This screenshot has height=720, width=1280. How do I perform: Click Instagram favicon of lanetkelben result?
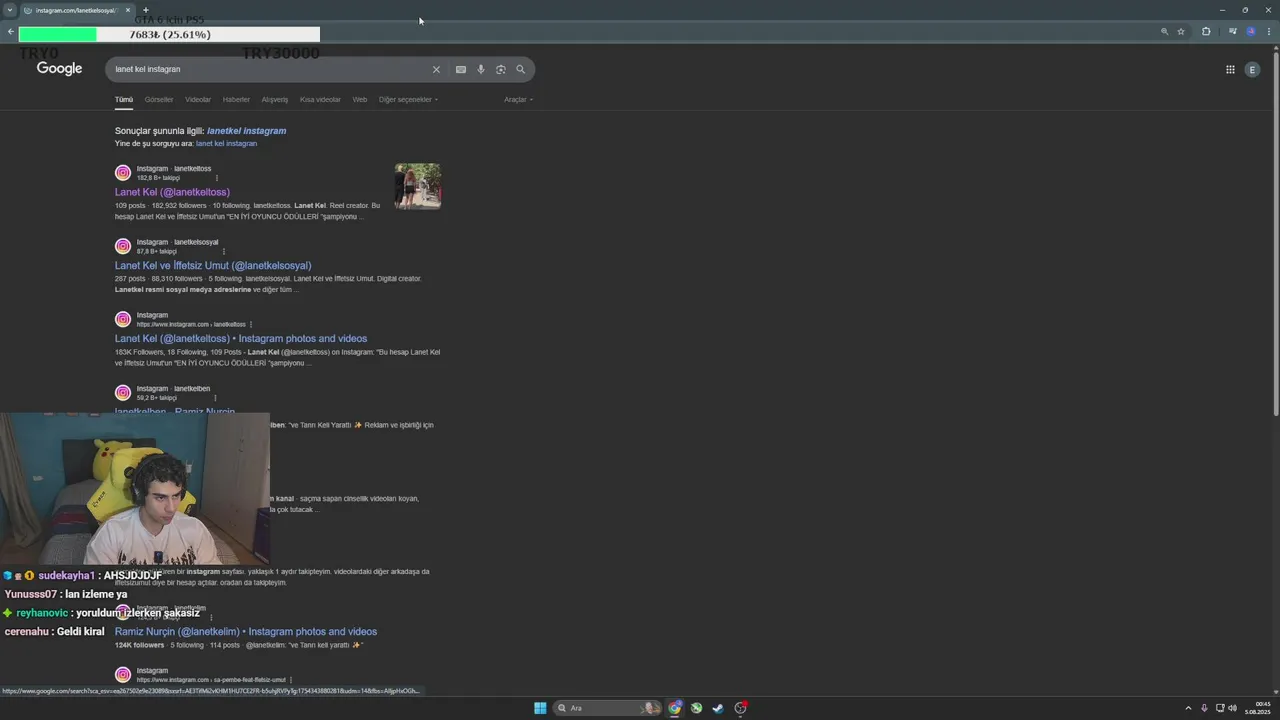click(123, 393)
